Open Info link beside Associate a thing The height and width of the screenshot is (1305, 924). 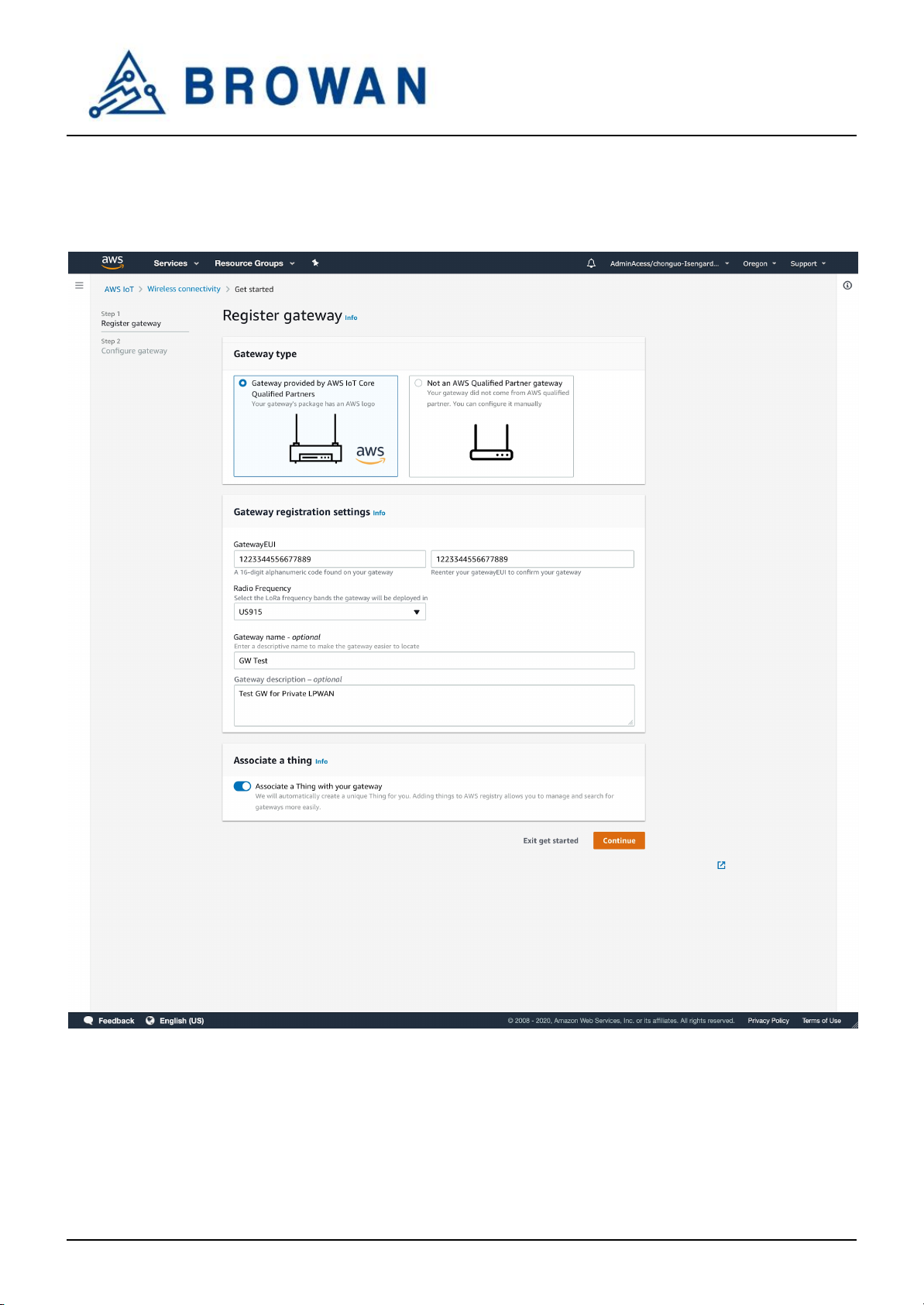point(321,761)
